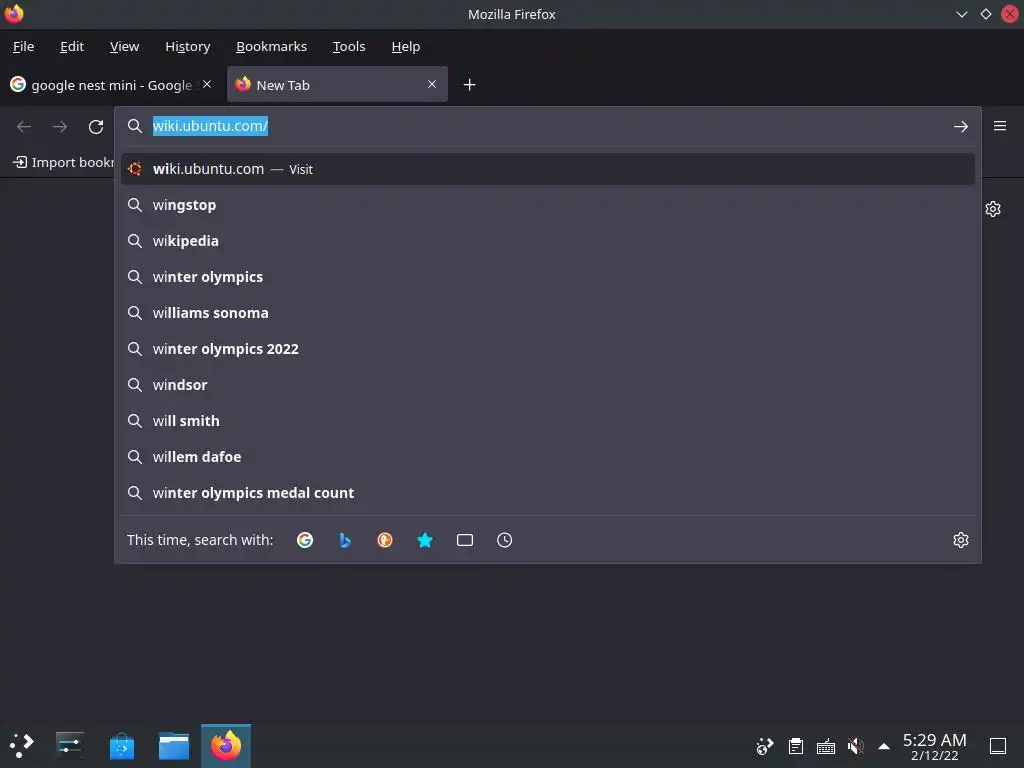Select the williams sonoma suggestion
This screenshot has height=768, width=1024.
547,313
